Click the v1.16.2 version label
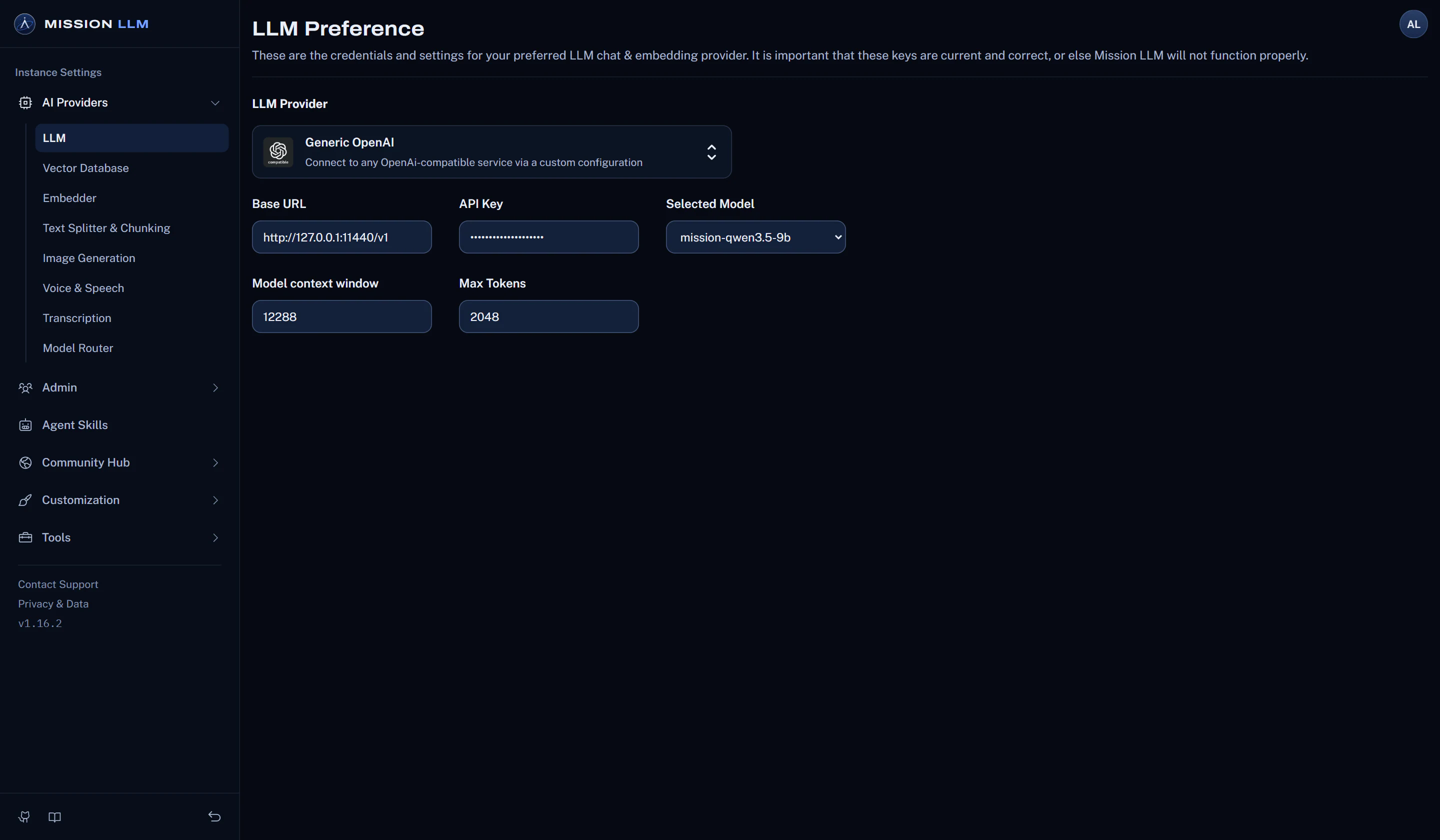This screenshot has height=840, width=1440. [x=40, y=623]
